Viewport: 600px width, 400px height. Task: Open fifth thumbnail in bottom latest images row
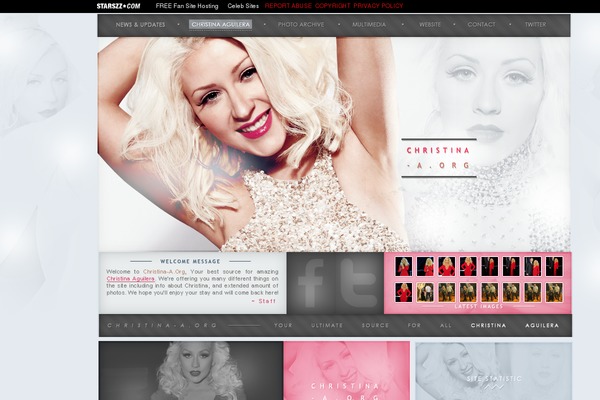[489, 292]
